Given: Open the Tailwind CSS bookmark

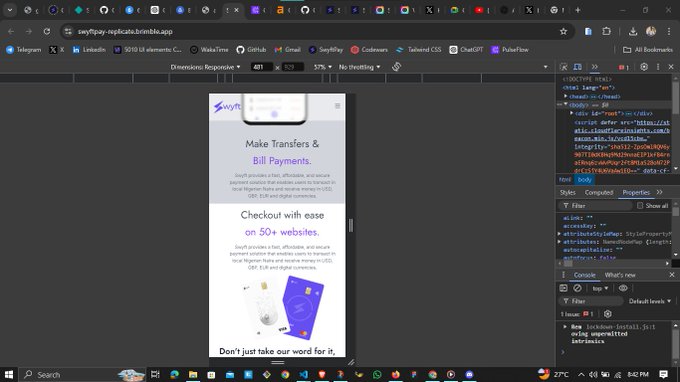Looking at the screenshot, I should (418, 50).
